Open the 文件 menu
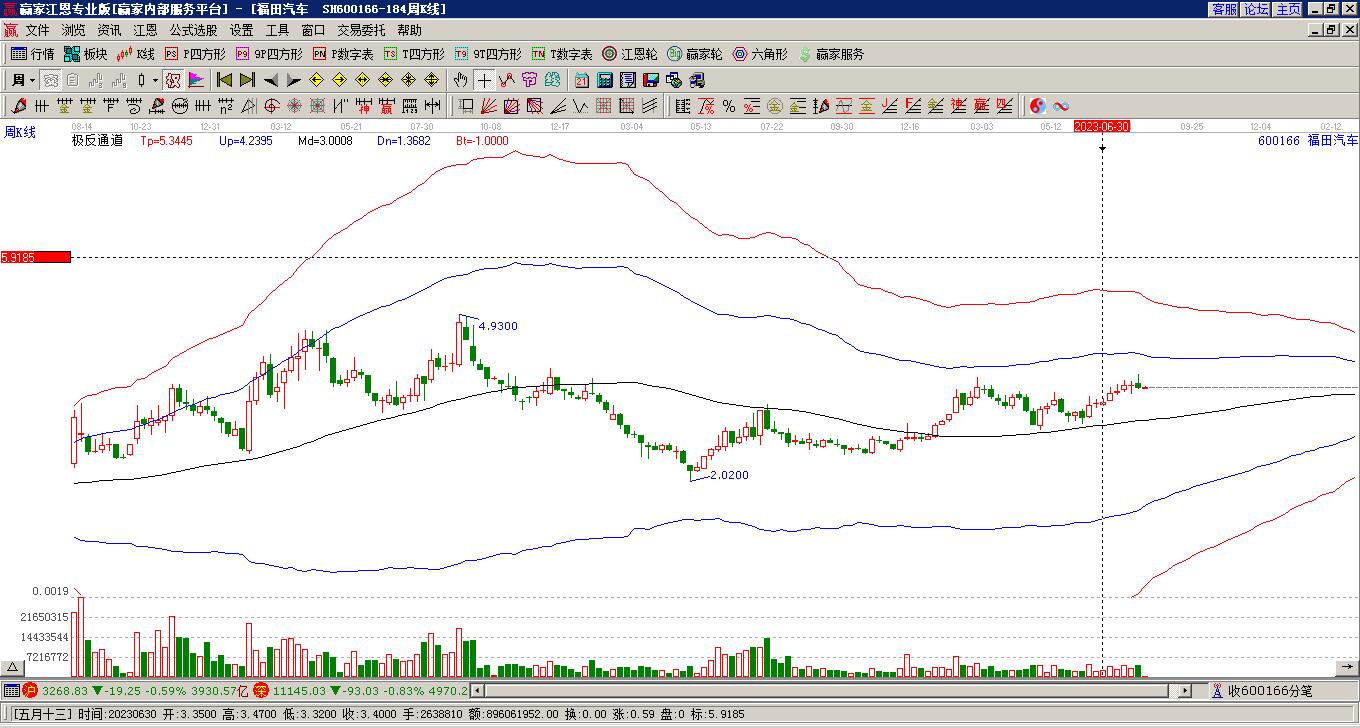 [37, 30]
